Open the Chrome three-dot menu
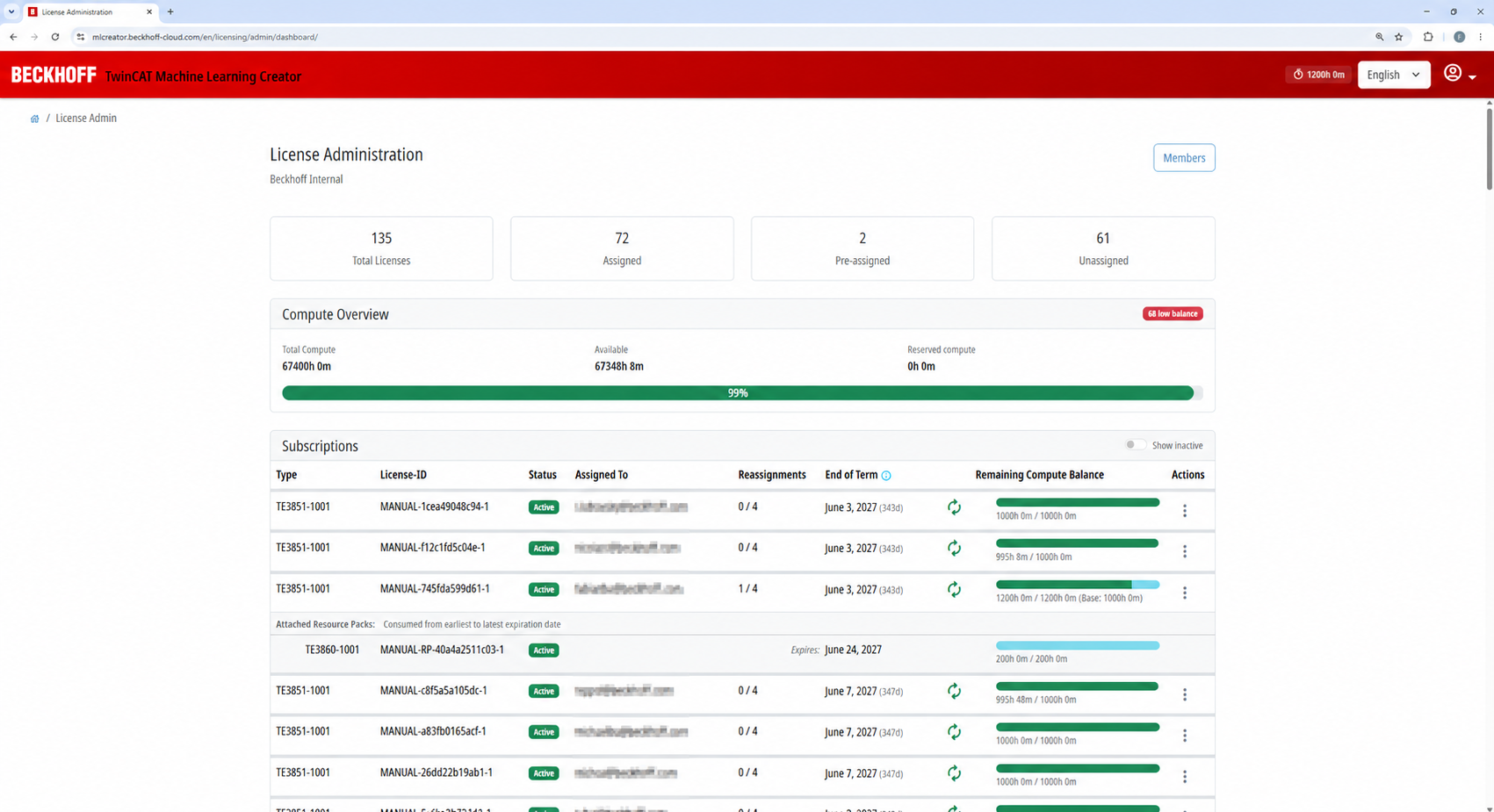This screenshot has height=812, width=1494. click(1481, 37)
